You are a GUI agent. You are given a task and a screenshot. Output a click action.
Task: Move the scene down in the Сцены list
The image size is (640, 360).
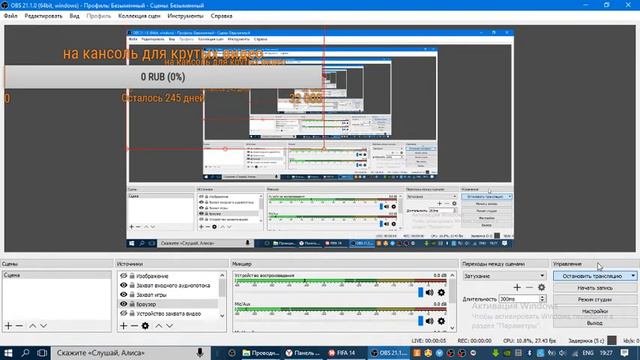[43, 326]
